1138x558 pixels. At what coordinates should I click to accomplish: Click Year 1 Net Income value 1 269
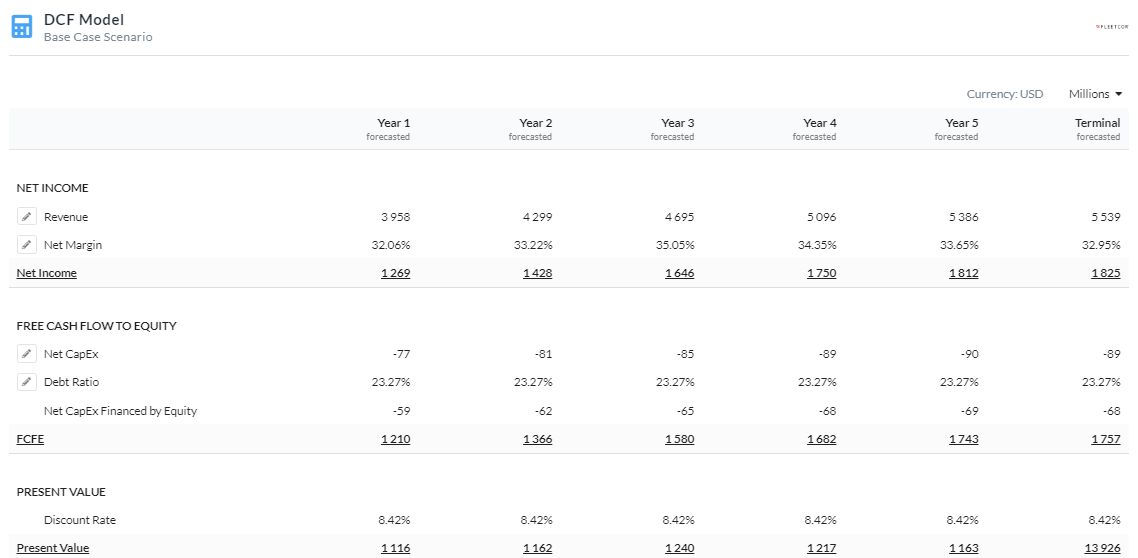click(395, 273)
